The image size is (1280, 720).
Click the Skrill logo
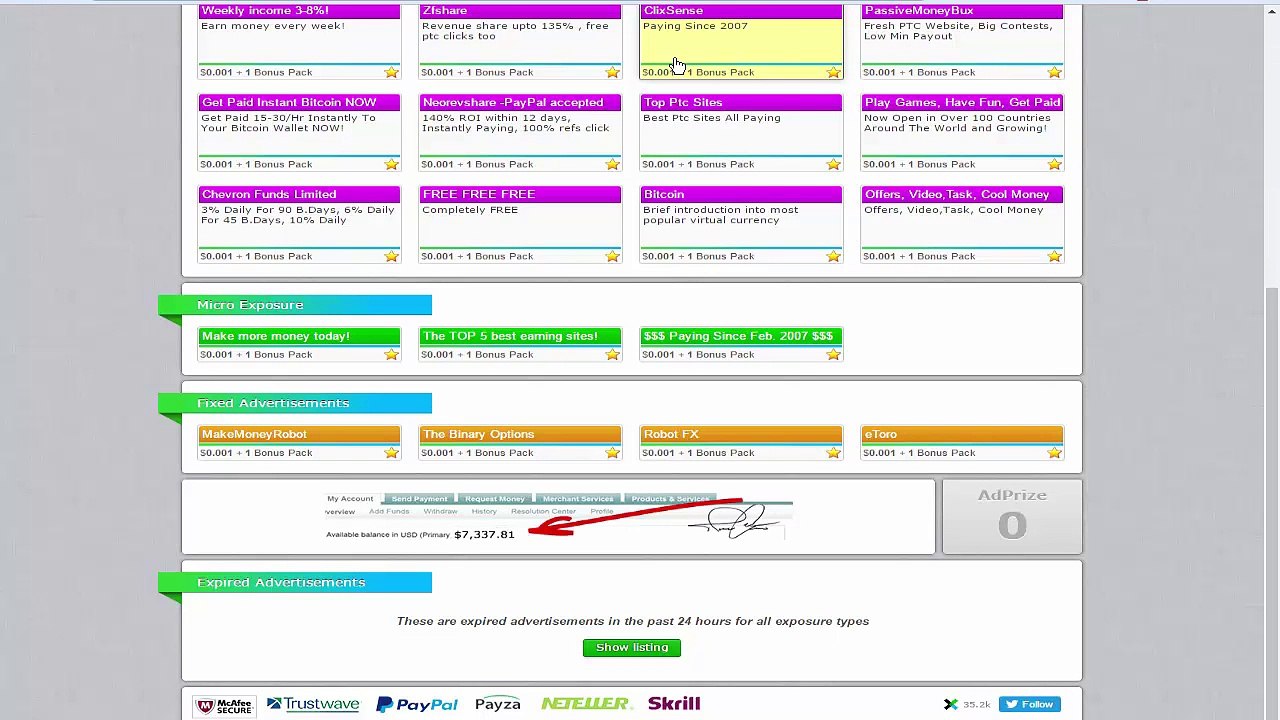[674, 704]
